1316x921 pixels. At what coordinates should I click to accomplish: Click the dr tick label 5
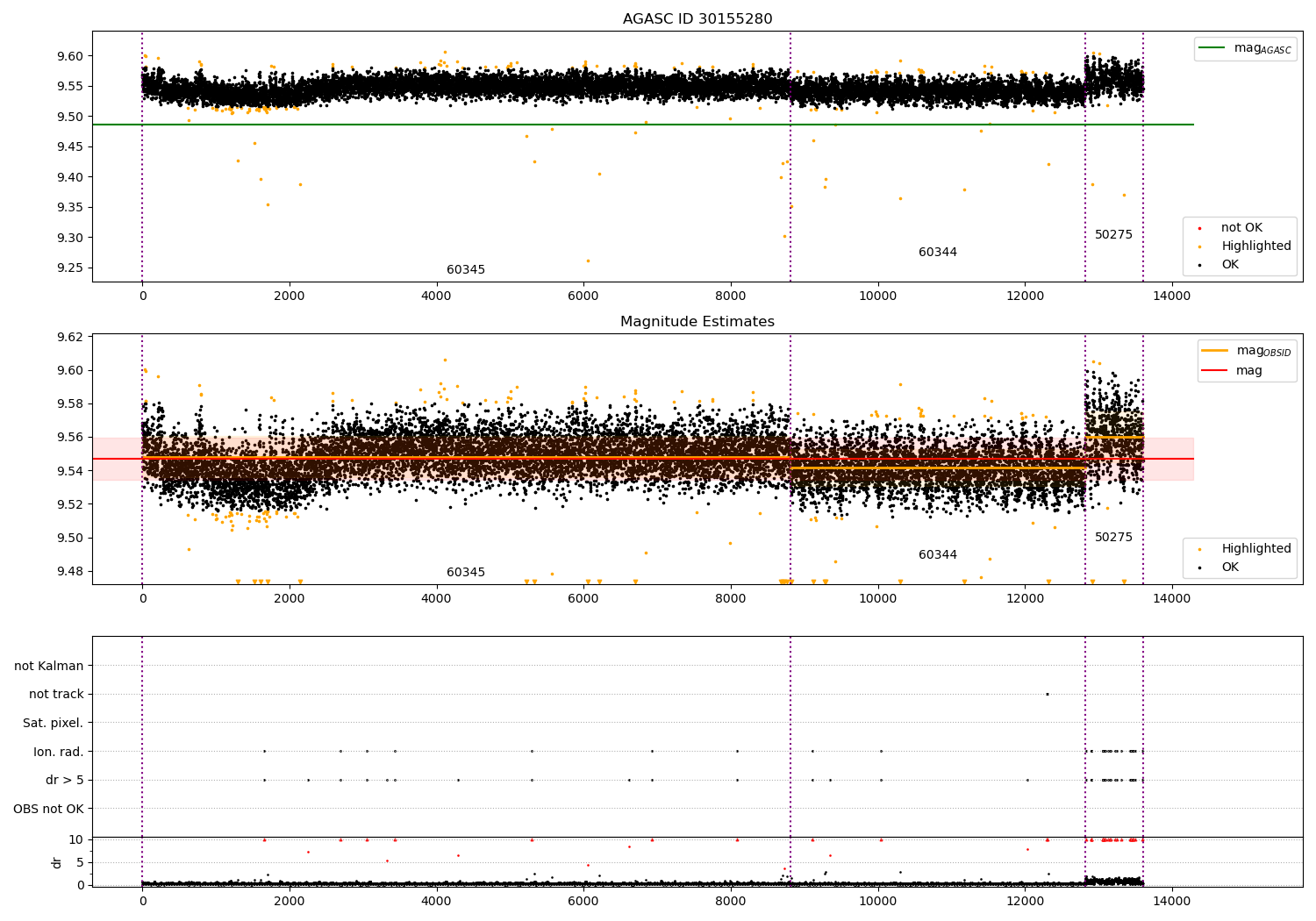[81, 863]
